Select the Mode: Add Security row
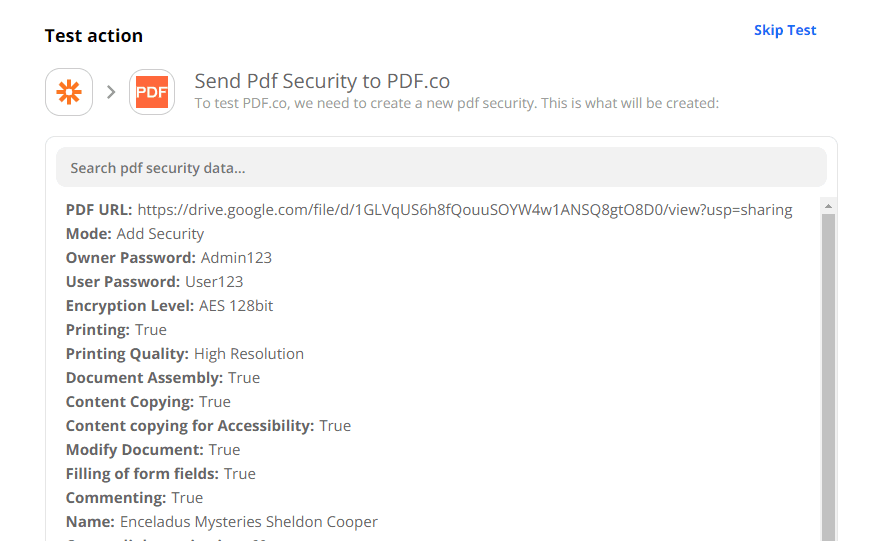 135,234
